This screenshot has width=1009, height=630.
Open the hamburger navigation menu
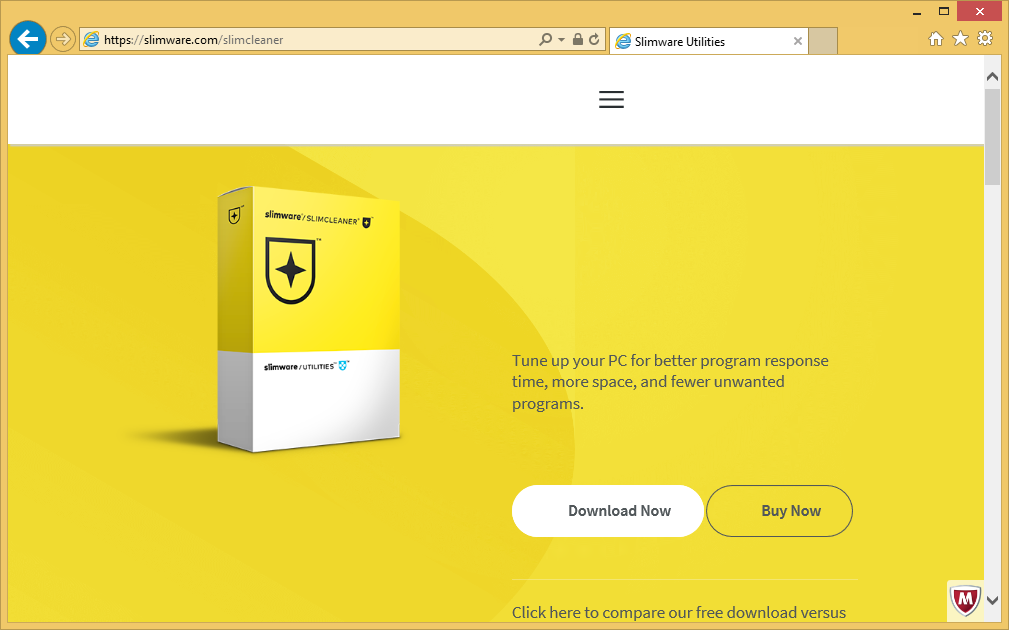[x=611, y=99]
